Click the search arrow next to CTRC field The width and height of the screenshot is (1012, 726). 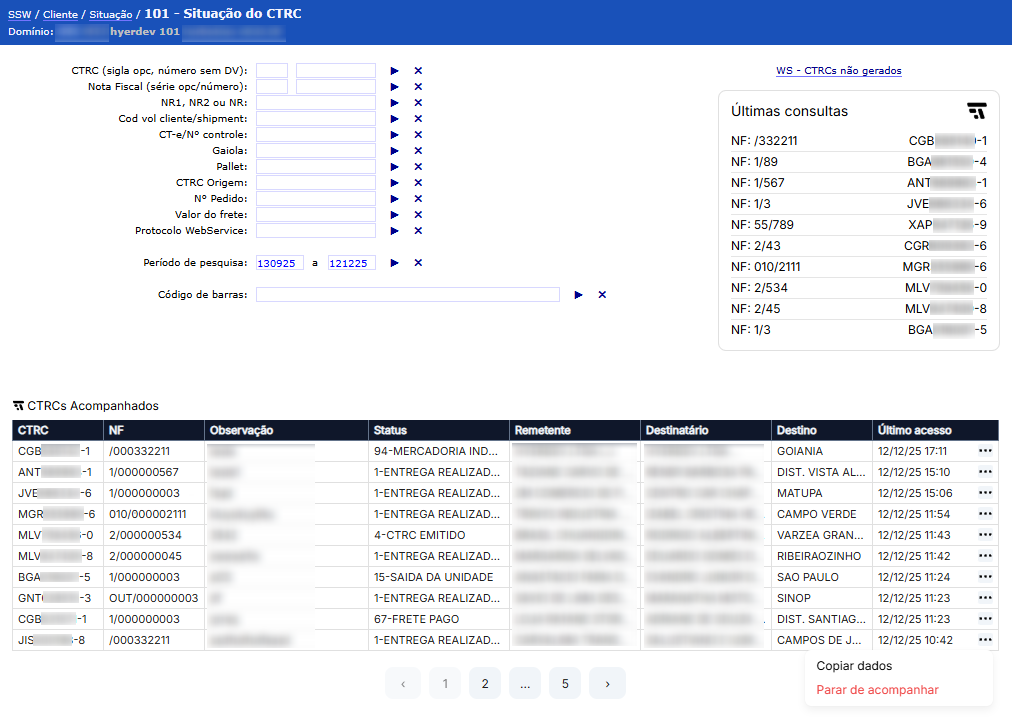pyautogui.click(x=394, y=71)
